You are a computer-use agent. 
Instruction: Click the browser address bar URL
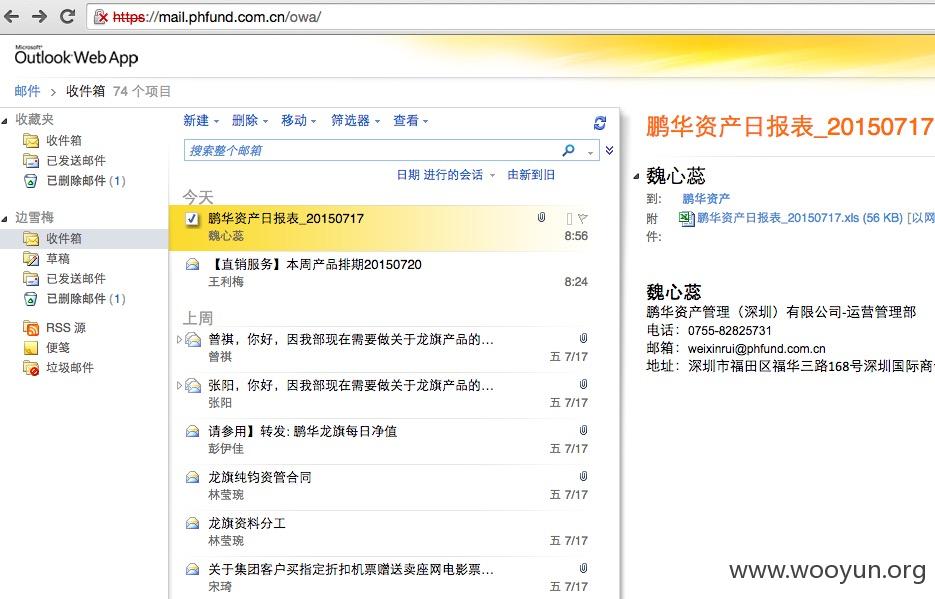click(216, 17)
